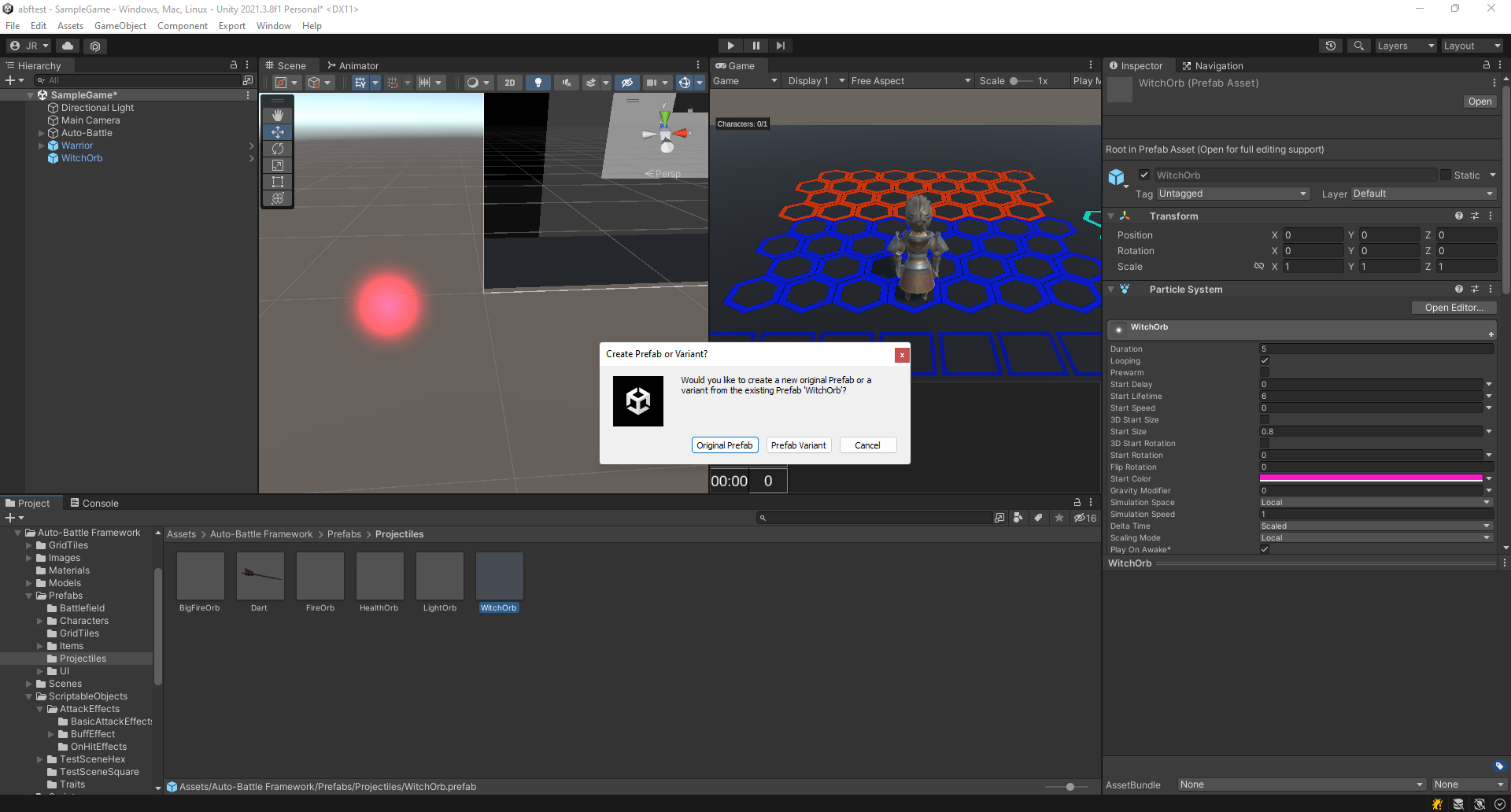Toggle the WitchOrb active checkbox in Inspector
The width and height of the screenshot is (1511, 812).
pyautogui.click(x=1144, y=175)
